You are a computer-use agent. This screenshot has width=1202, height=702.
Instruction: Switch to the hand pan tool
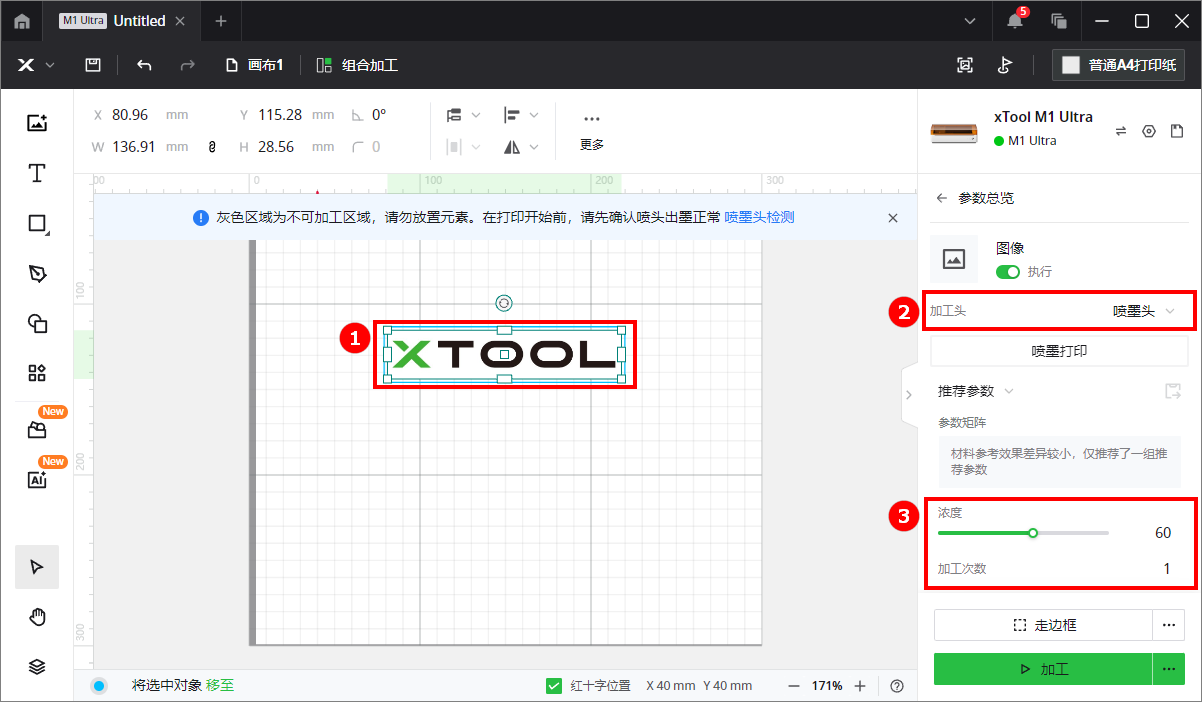(37, 617)
